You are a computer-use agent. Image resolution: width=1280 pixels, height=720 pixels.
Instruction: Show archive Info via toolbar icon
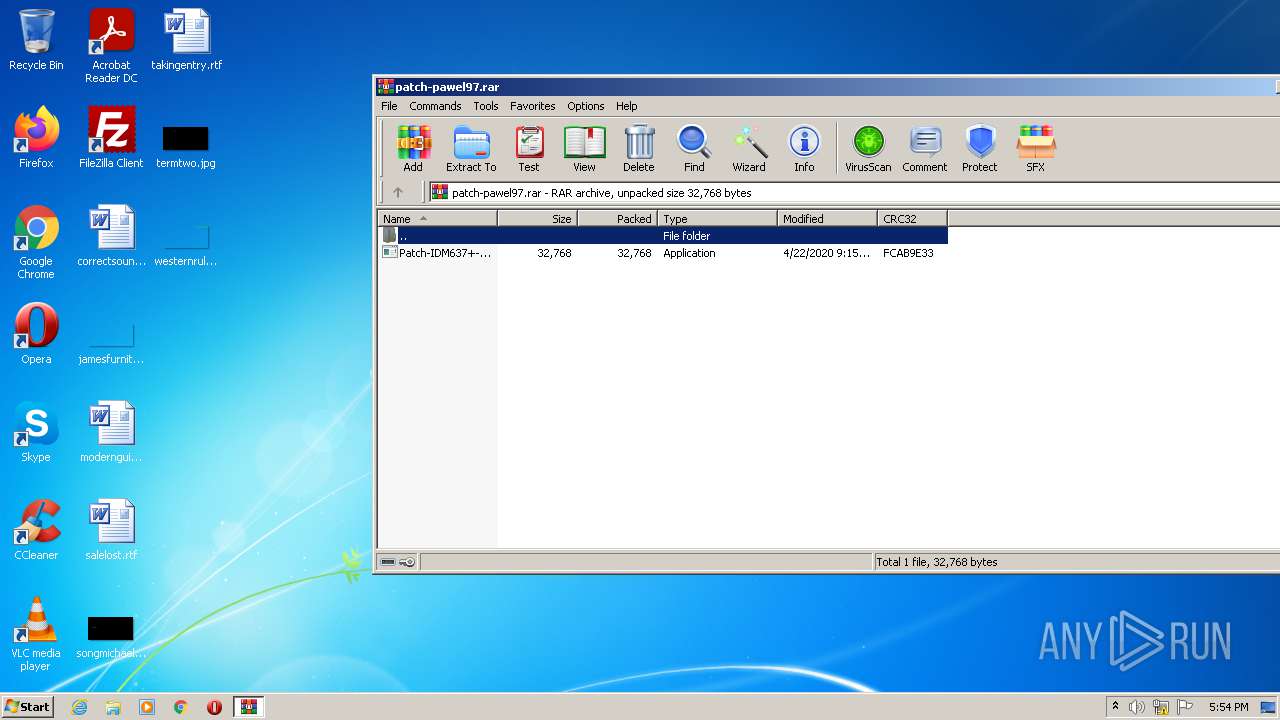pos(804,148)
